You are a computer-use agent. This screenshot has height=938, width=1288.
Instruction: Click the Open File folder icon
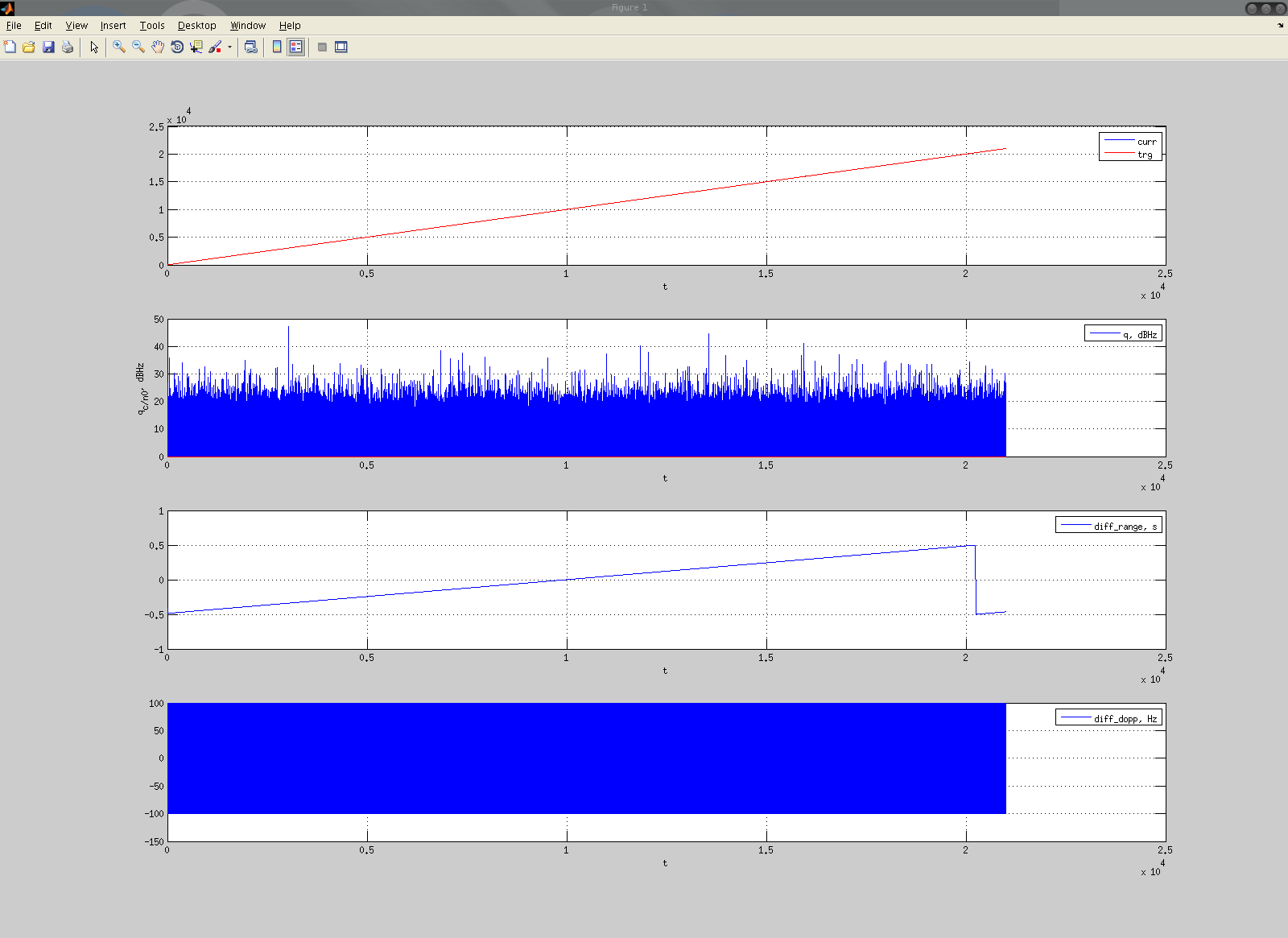(x=29, y=47)
